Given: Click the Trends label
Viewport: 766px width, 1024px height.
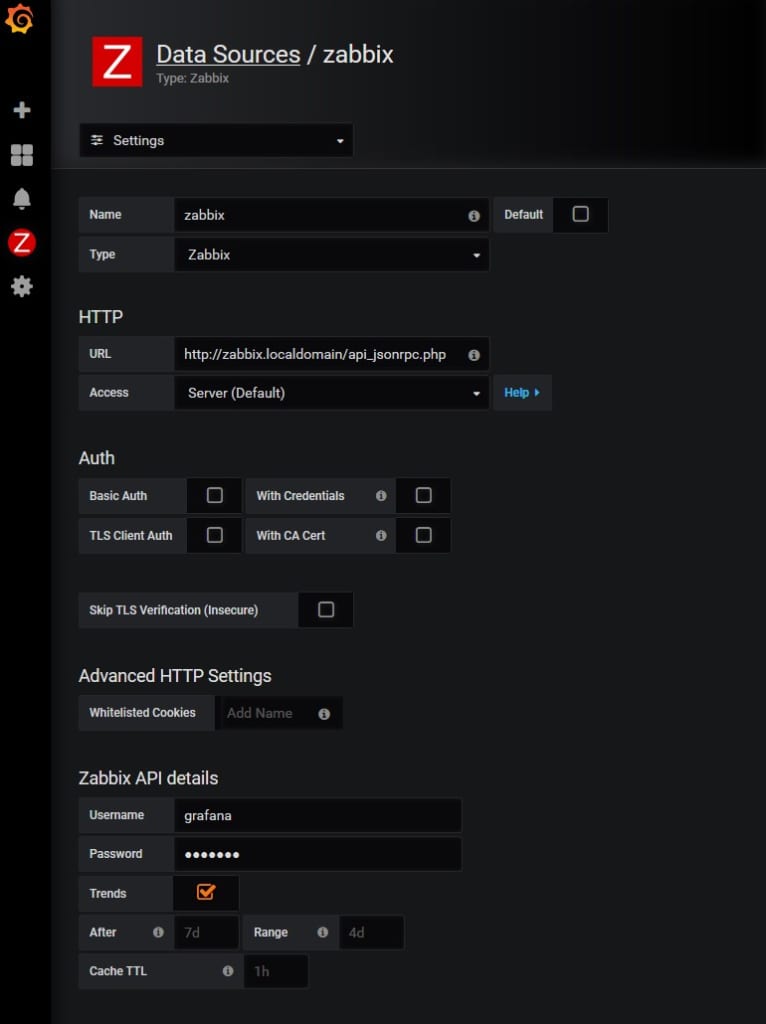Looking at the screenshot, I should 108,893.
